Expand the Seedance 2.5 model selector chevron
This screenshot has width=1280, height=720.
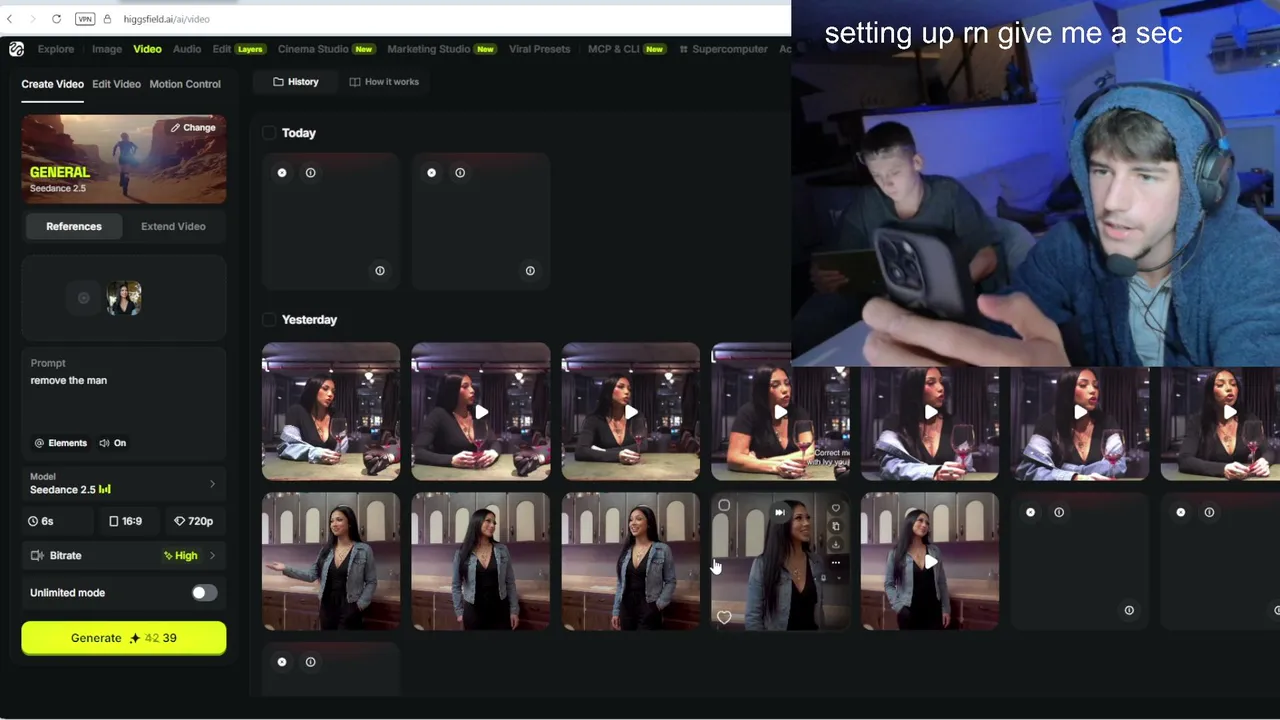(212, 485)
